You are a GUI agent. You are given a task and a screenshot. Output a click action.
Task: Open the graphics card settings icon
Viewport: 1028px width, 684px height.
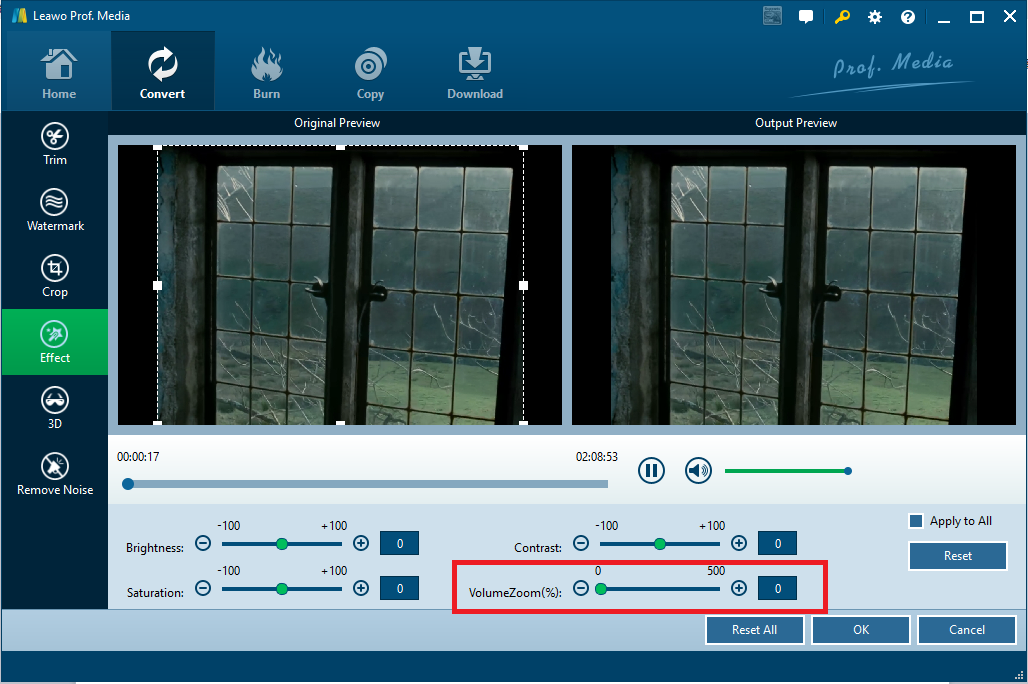tap(772, 16)
